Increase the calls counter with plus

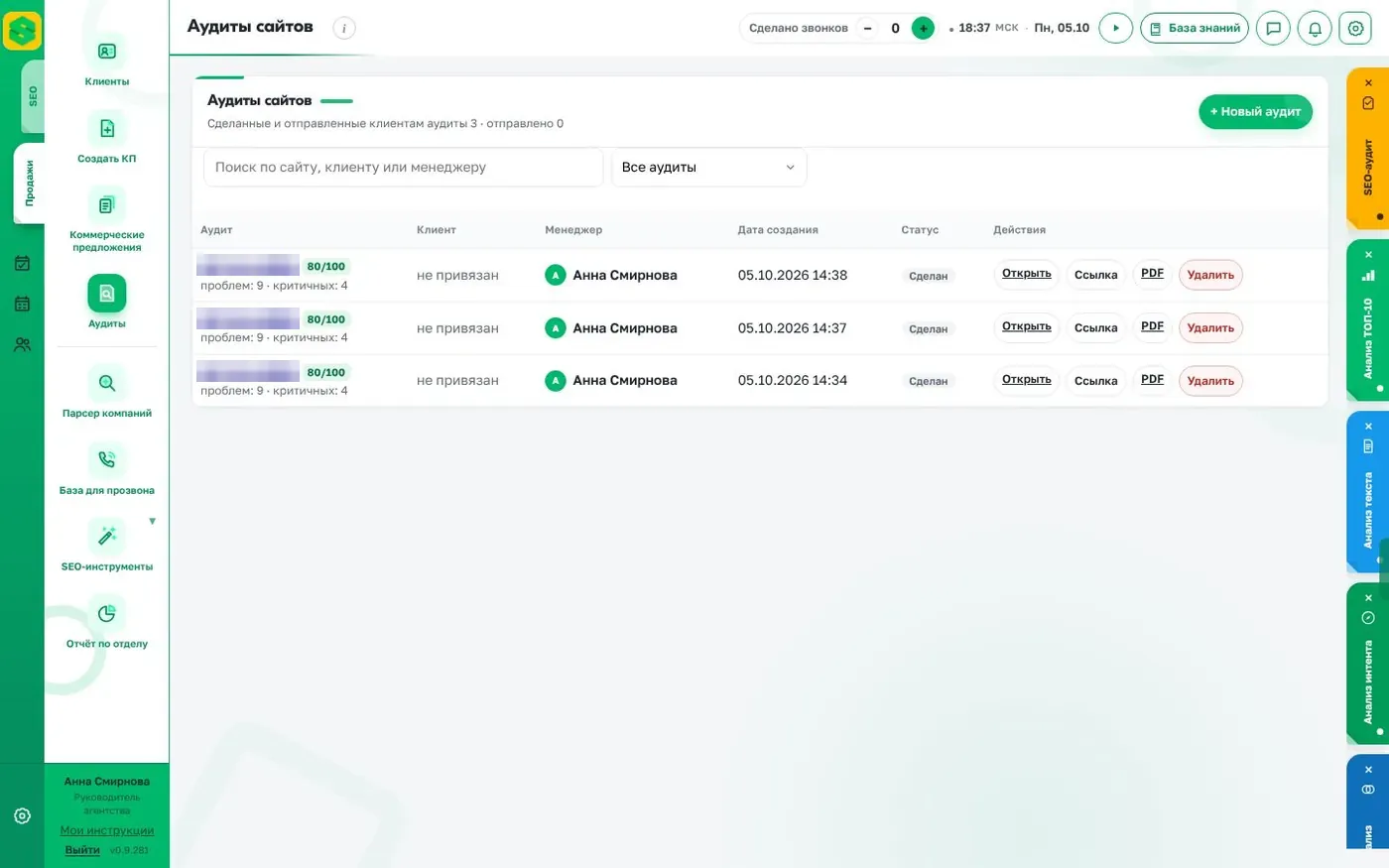[x=923, y=28]
